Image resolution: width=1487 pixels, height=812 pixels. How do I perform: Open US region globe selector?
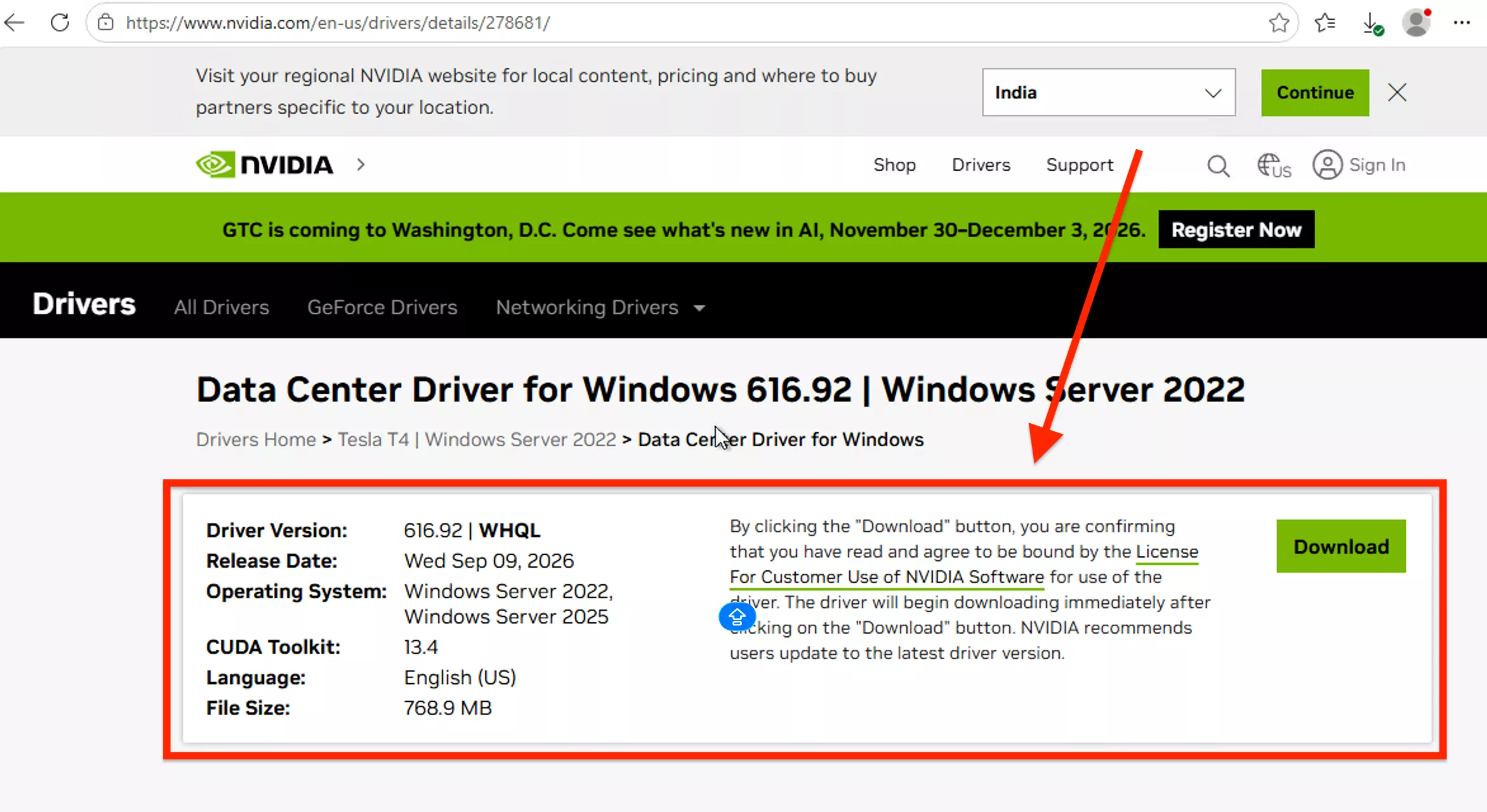1274,166
